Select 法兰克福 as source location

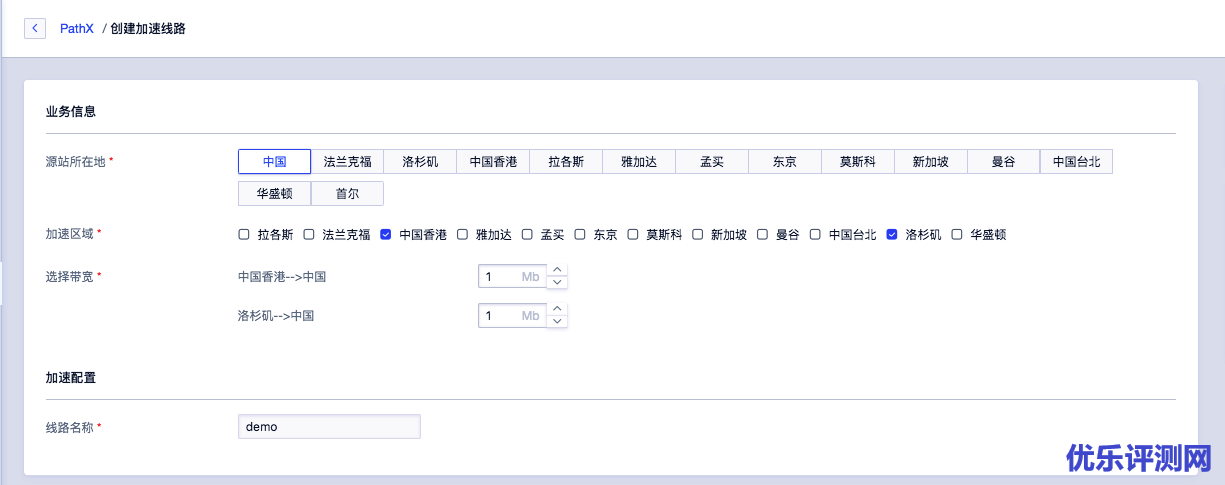tap(347, 162)
